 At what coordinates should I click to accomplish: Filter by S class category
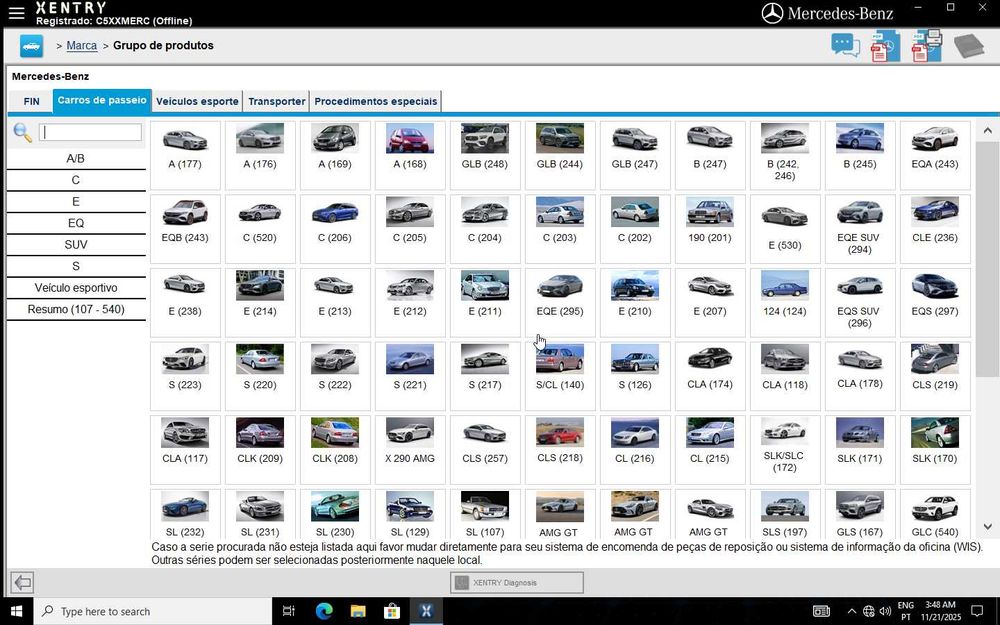[x=76, y=266]
